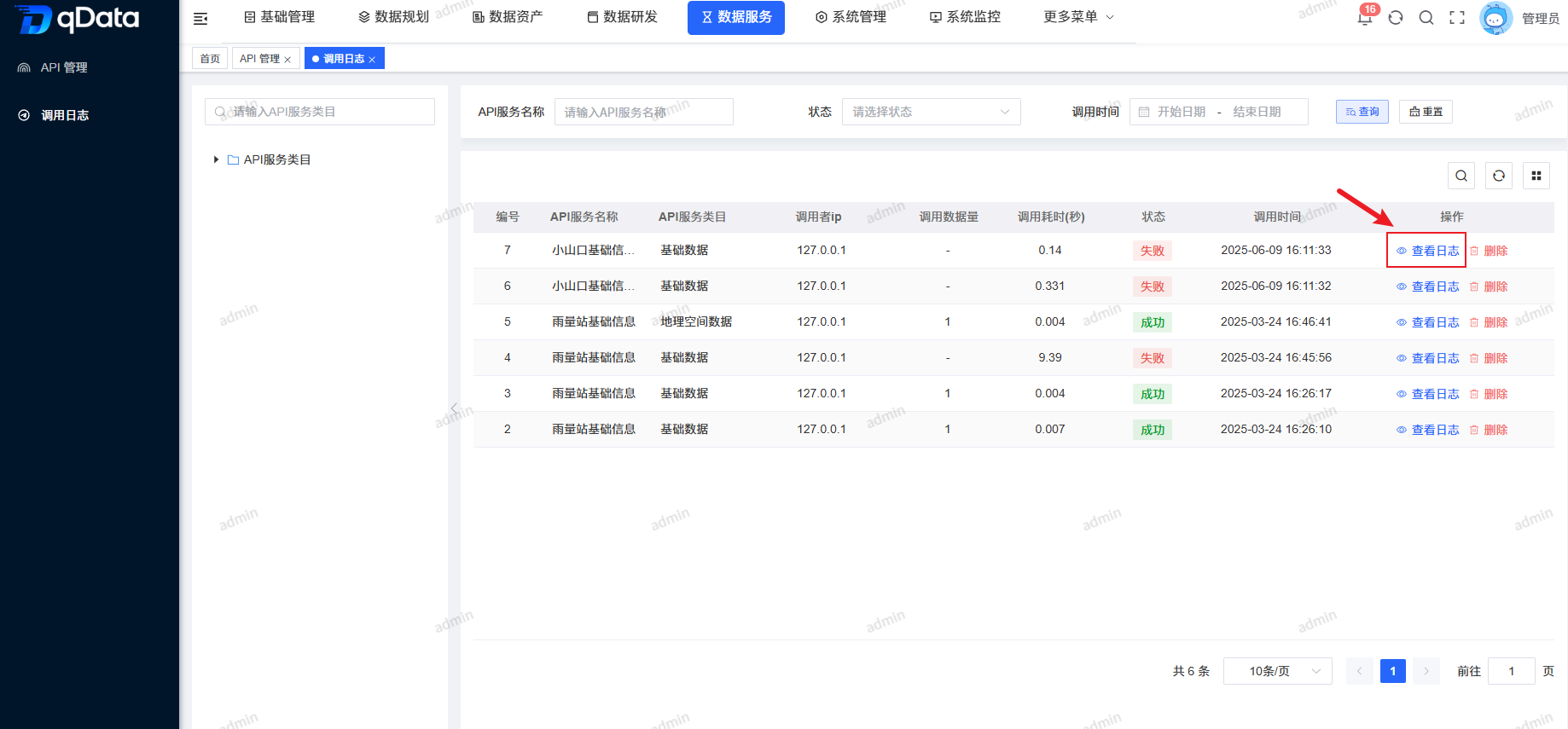
Task: Open the 10条/页 page size dropdown
Action: (1277, 671)
